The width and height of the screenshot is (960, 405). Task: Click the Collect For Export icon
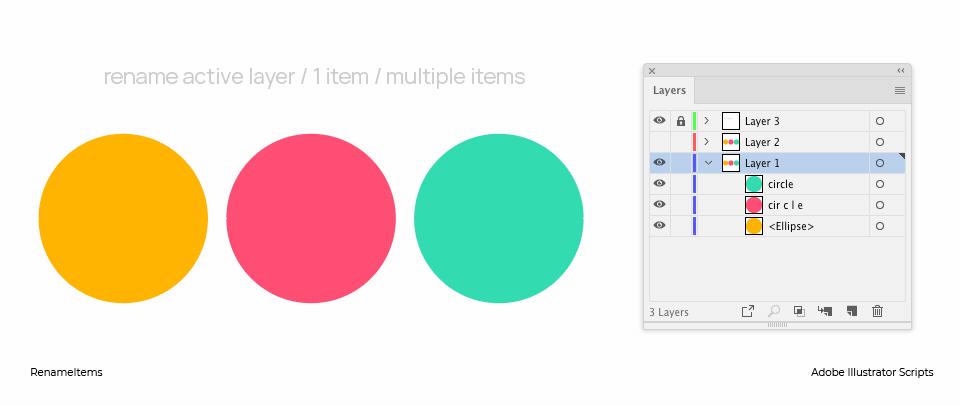click(748, 311)
